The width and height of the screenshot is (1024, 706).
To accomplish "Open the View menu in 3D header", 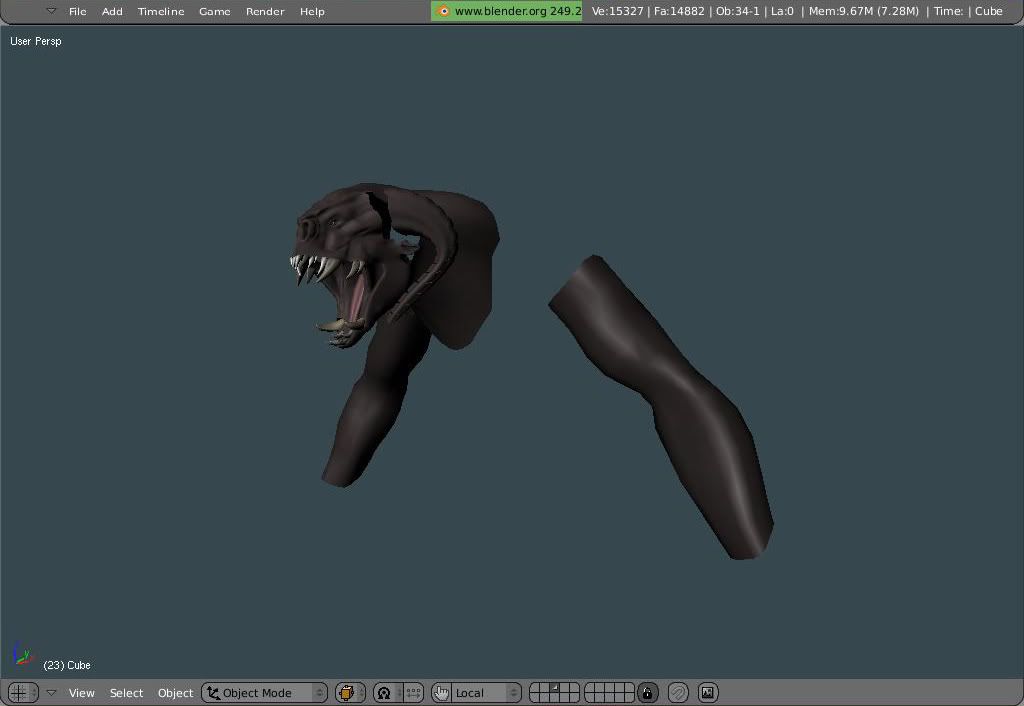I will click(x=81, y=693).
